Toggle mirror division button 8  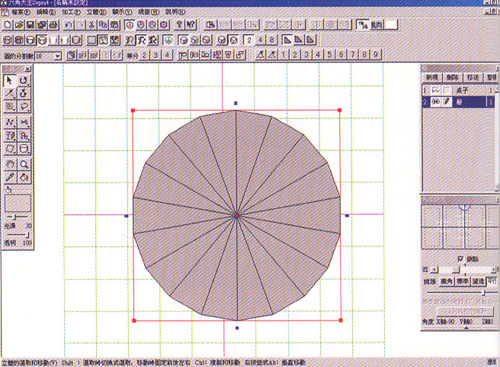272,40
